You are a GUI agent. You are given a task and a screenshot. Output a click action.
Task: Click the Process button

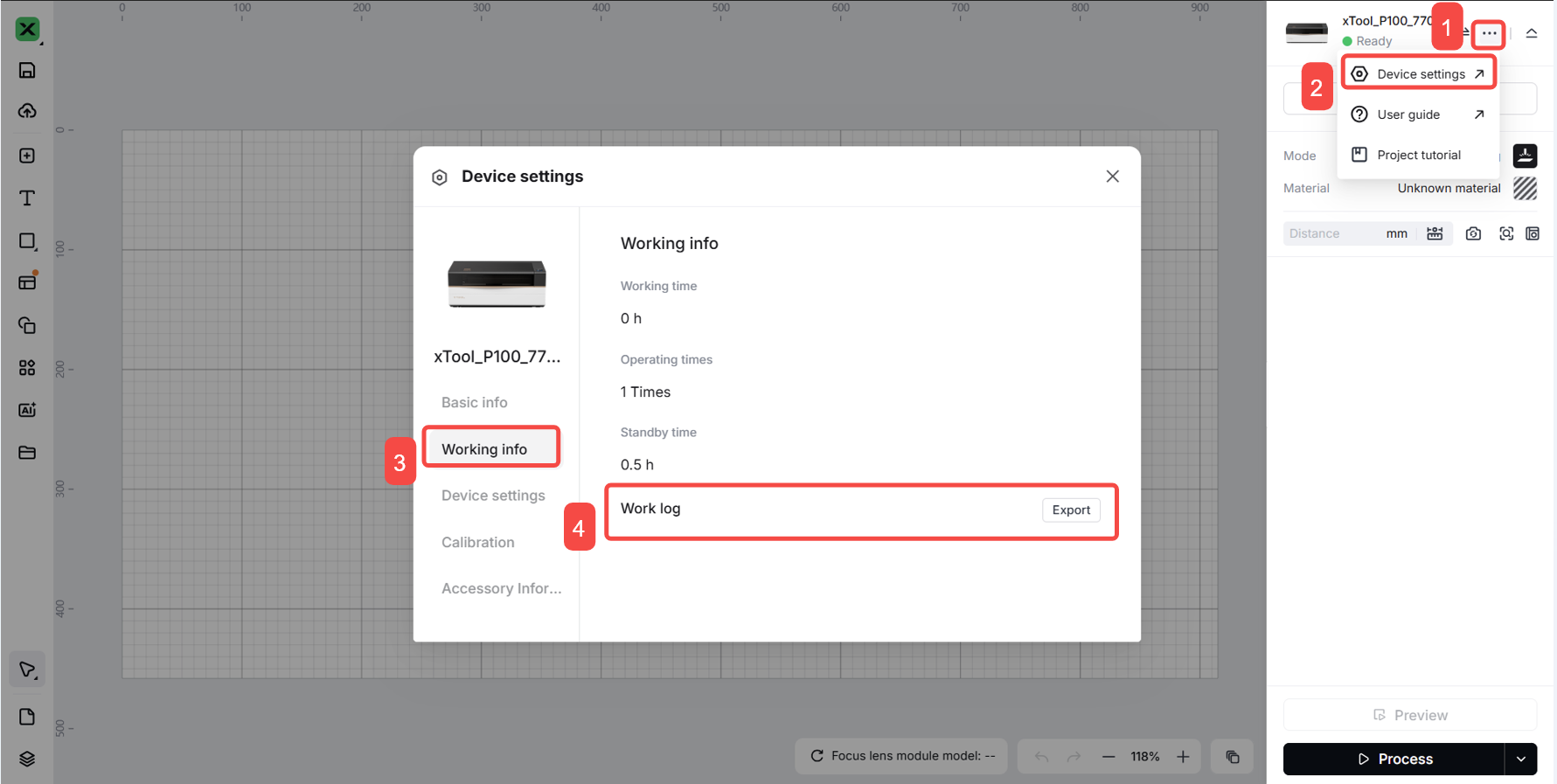(1394, 760)
